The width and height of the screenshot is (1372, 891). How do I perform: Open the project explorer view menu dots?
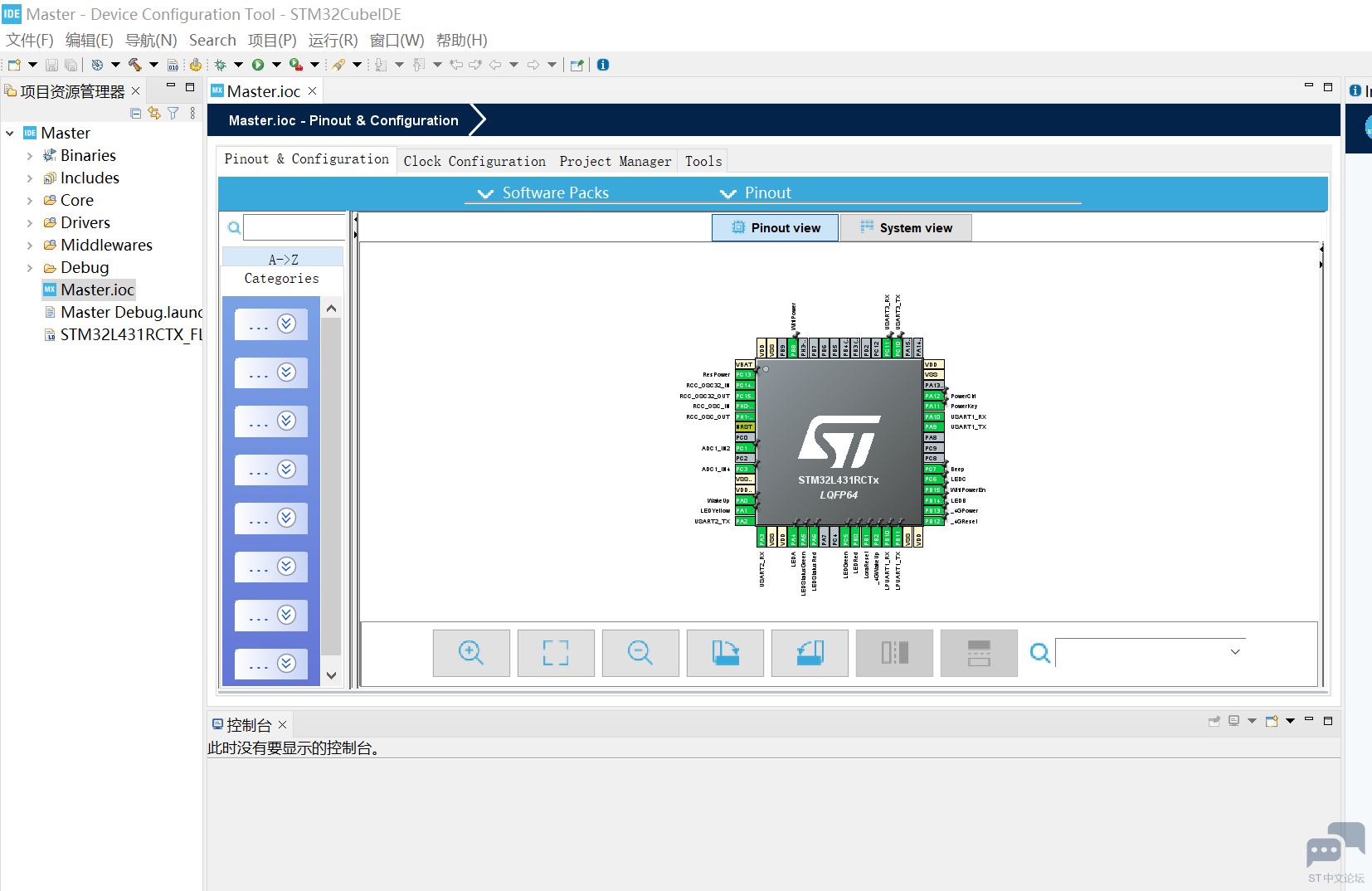tap(192, 113)
